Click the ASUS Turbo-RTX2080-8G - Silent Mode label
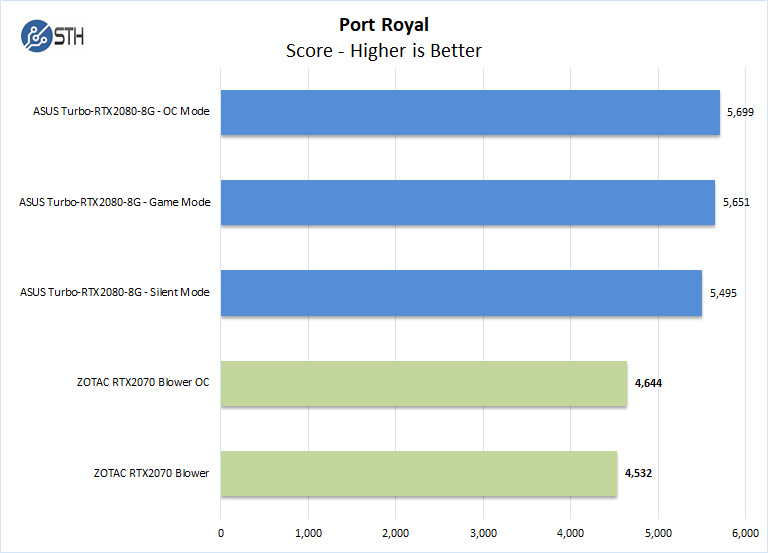The width and height of the screenshot is (768, 553). pos(115,292)
